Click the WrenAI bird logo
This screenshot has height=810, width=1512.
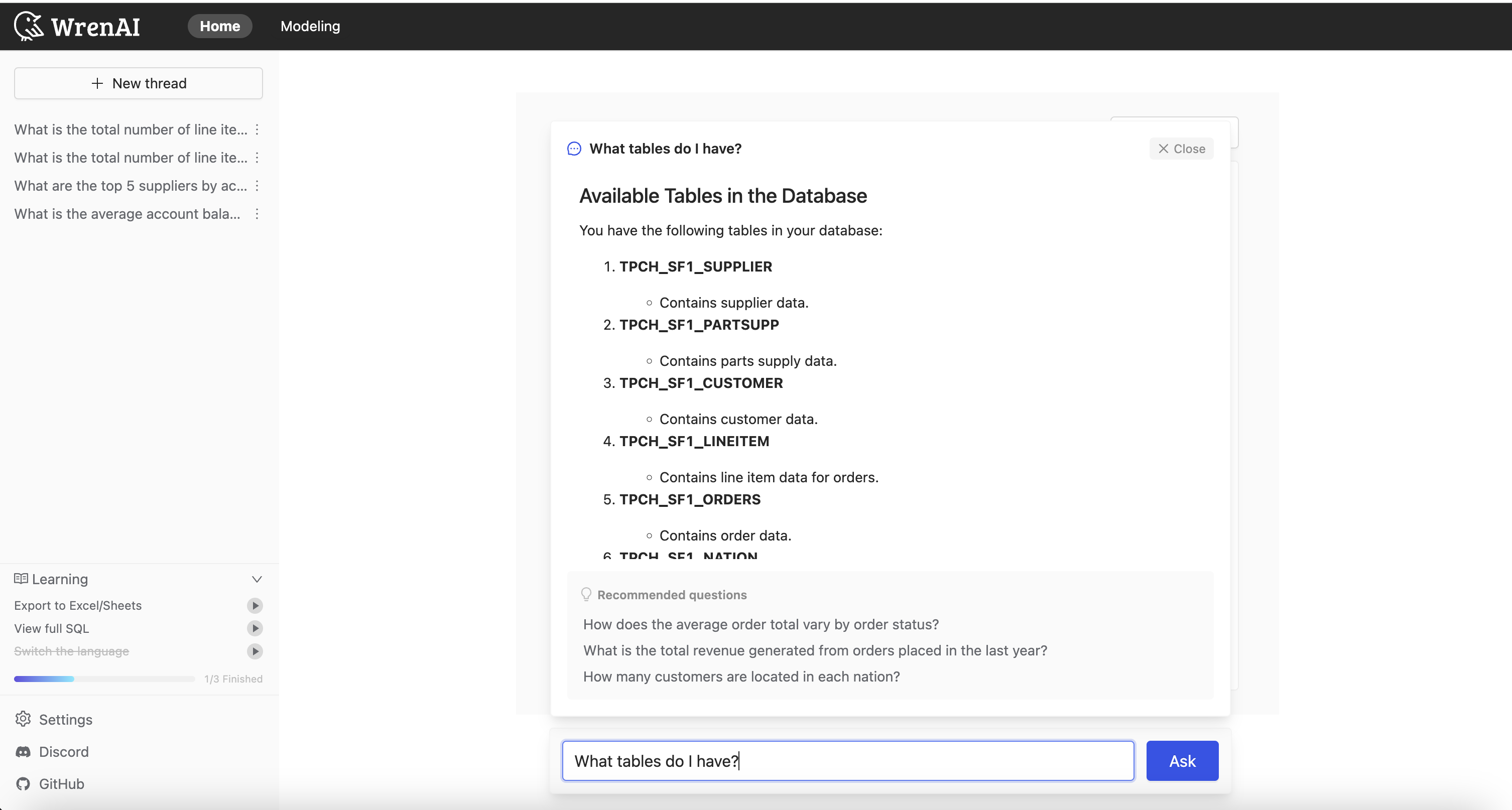pyautogui.click(x=29, y=26)
